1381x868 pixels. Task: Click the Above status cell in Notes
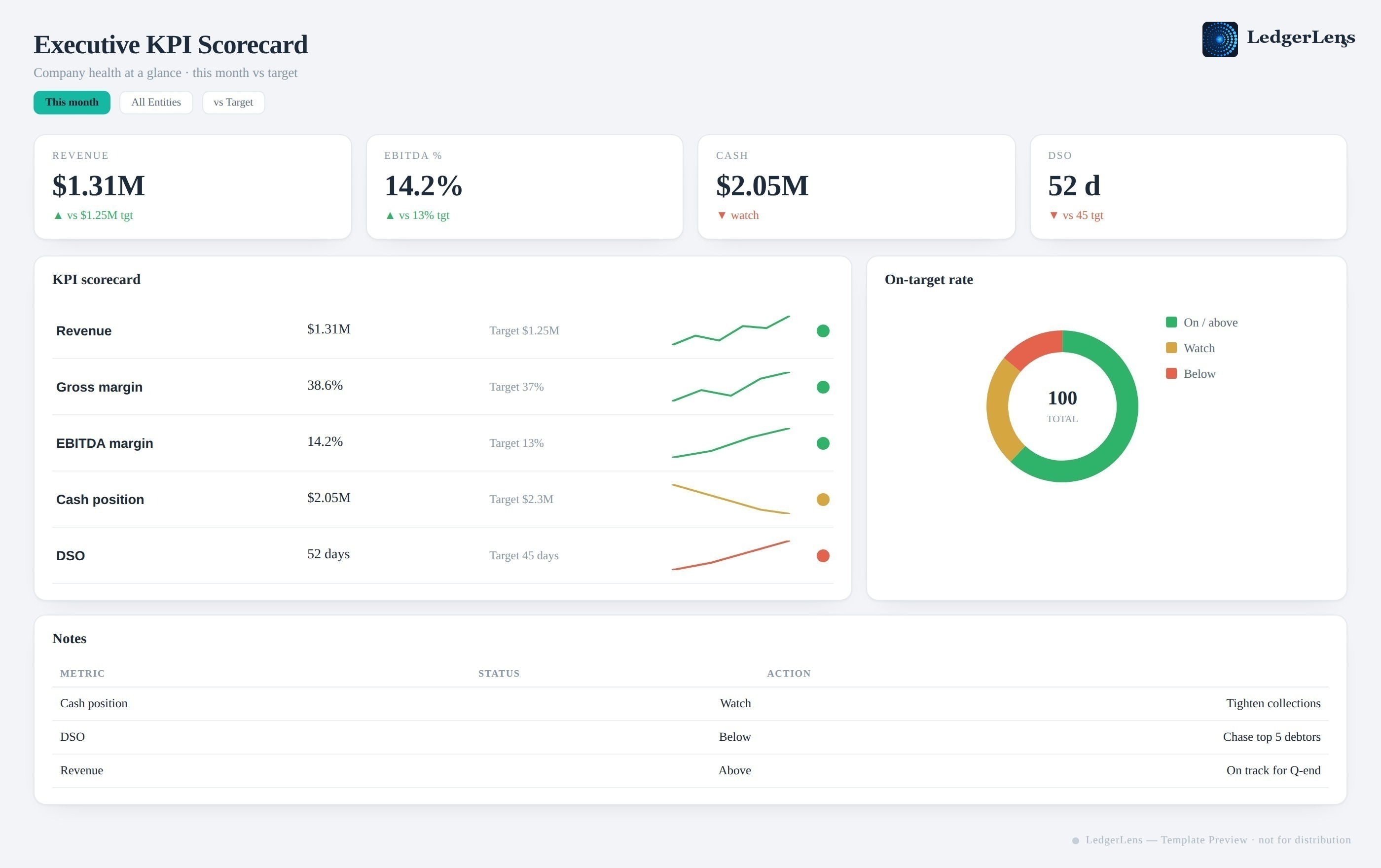pyautogui.click(x=735, y=770)
